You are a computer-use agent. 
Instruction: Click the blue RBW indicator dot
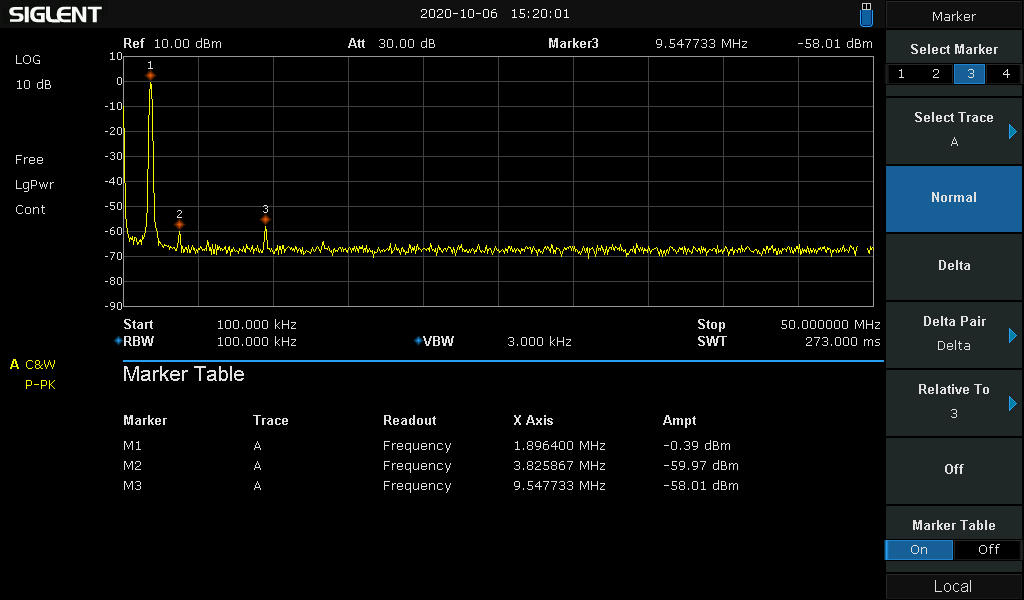(118, 341)
